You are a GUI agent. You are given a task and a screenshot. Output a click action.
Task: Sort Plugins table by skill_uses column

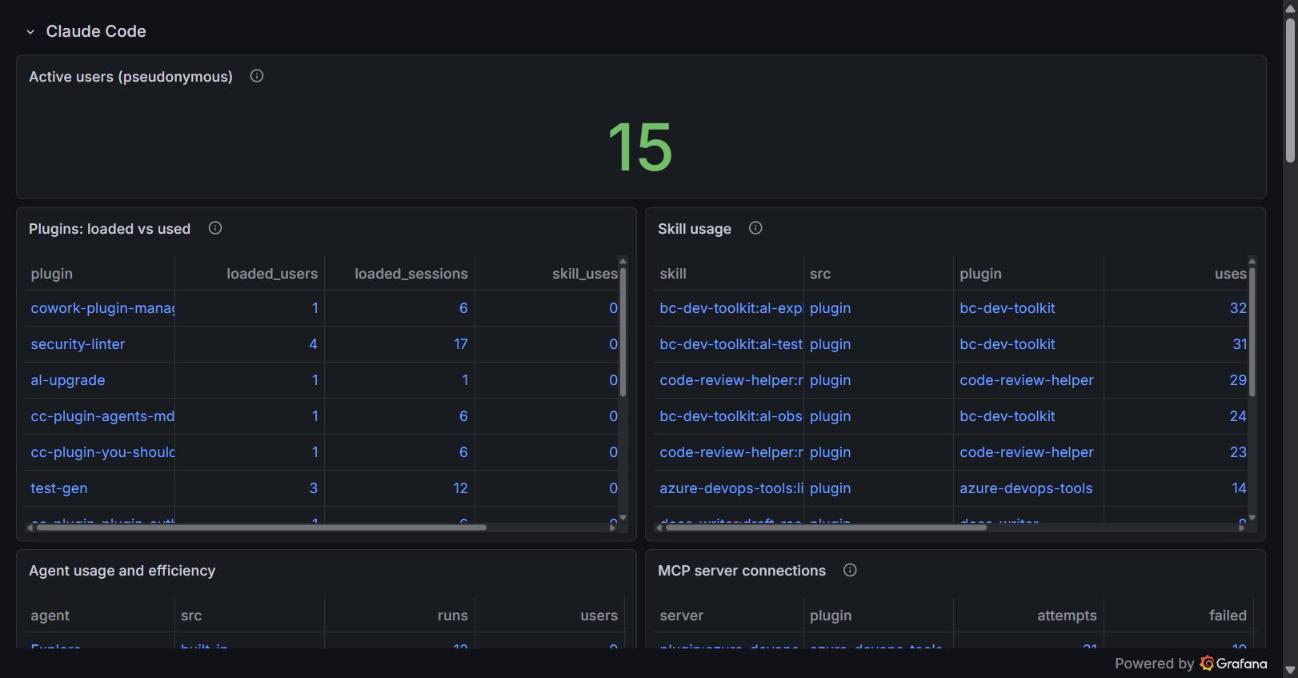(x=584, y=274)
